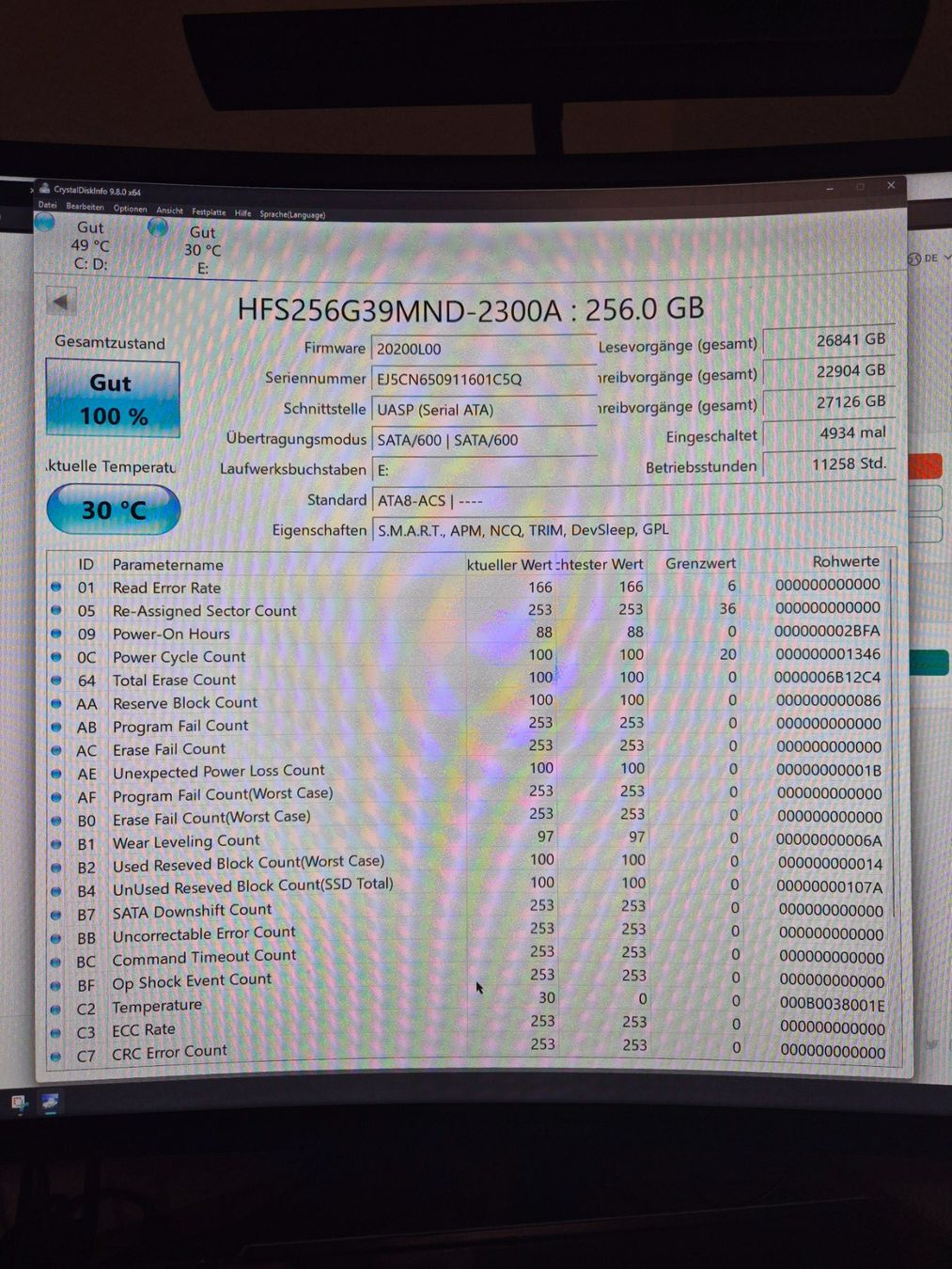Click the Parametername column header
The height and width of the screenshot is (1269, 952).
[168, 565]
